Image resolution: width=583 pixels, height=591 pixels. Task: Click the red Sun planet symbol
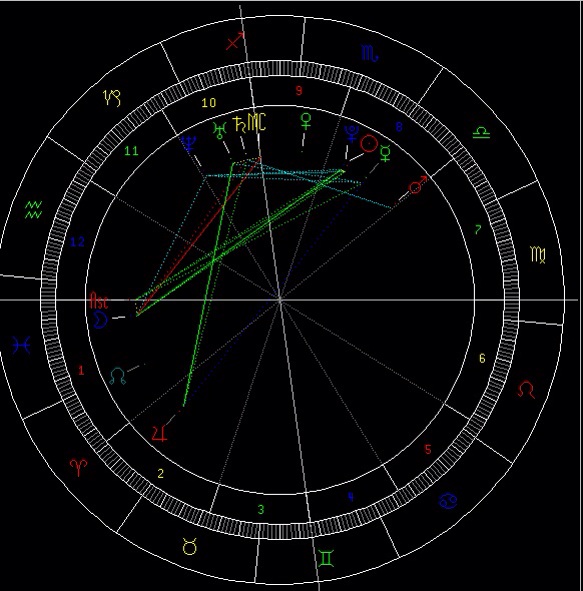click(x=369, y=144)
